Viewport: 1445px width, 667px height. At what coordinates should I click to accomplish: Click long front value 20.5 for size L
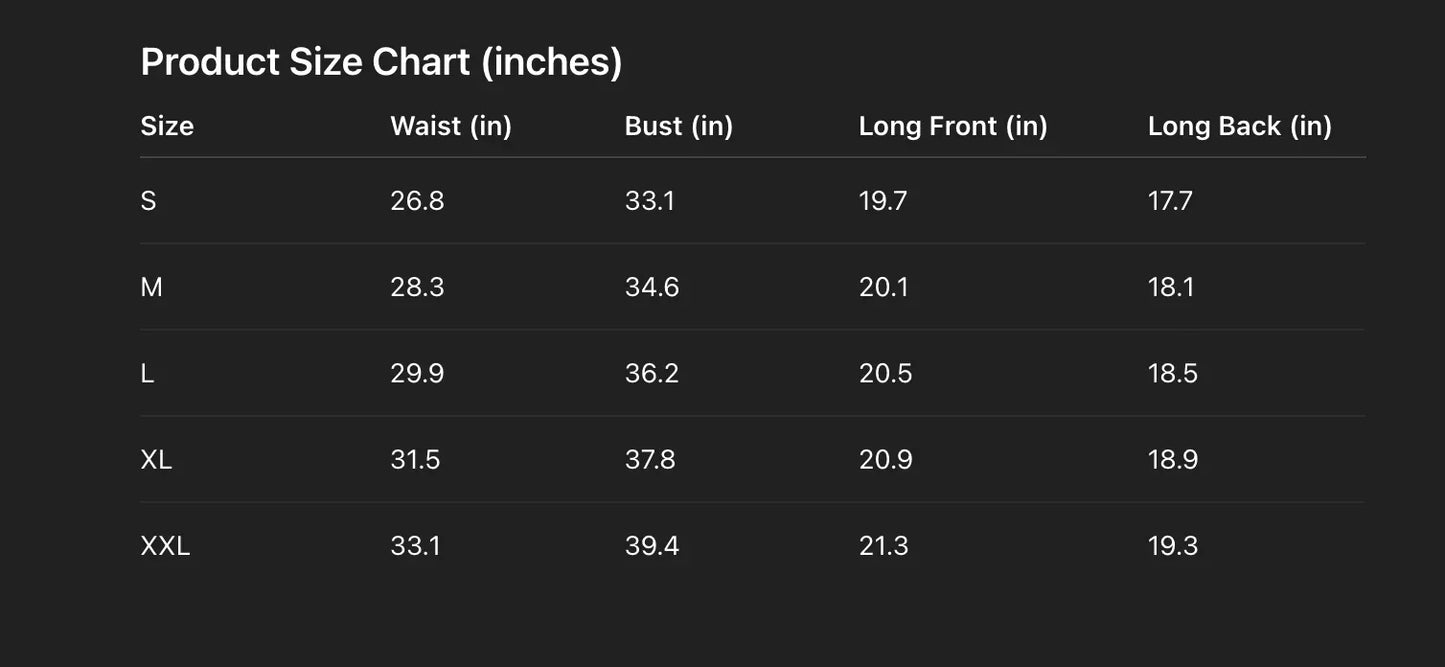885,374
